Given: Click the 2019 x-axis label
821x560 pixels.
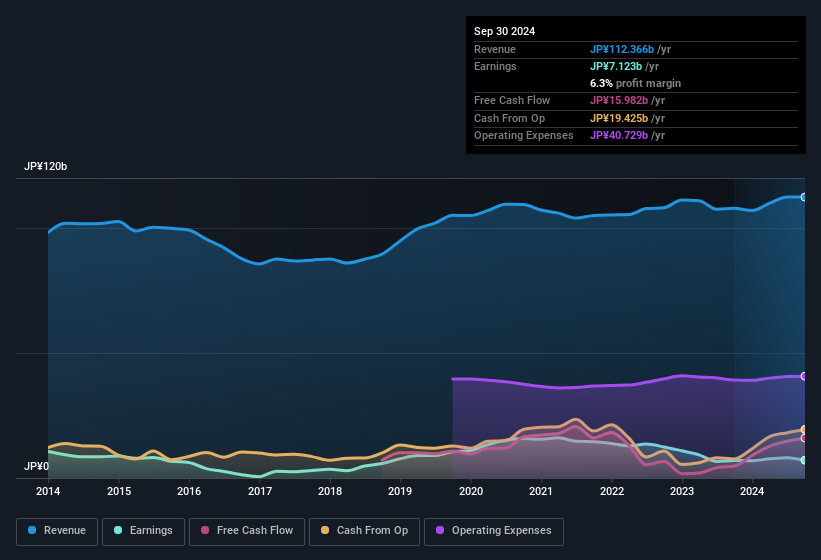Looking at the screenshot, I should click(x=400, y=491).
